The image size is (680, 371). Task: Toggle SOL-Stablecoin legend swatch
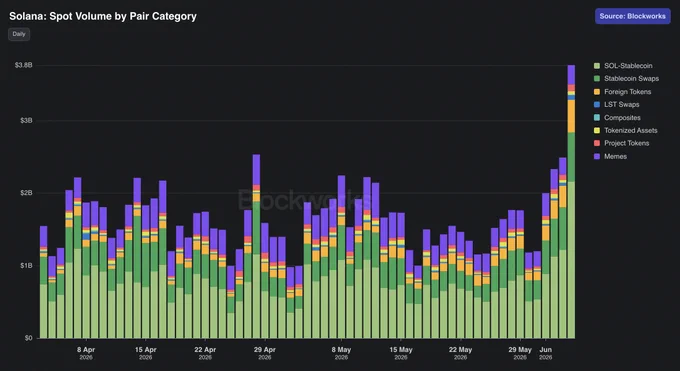[597, 66]
